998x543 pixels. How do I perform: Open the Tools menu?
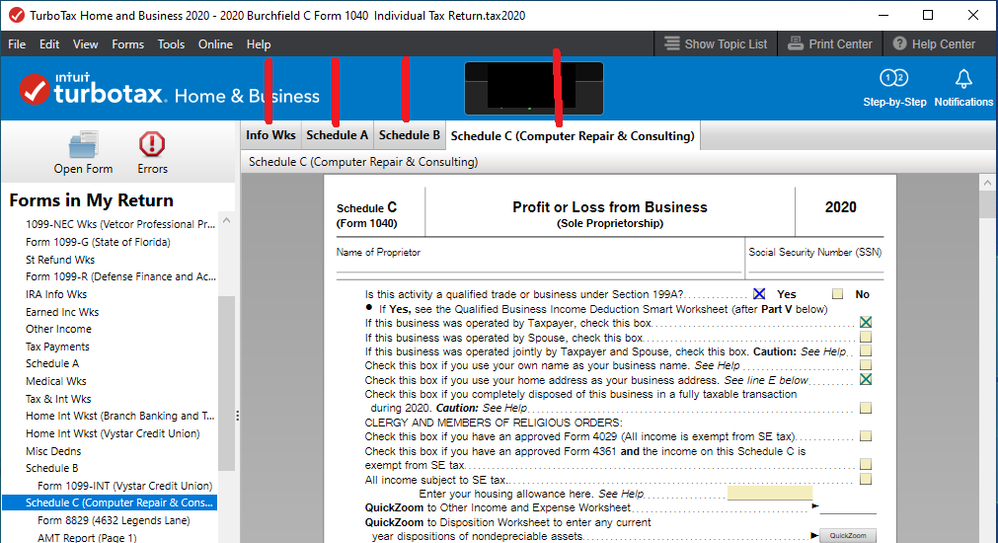[x=171, y=44]
